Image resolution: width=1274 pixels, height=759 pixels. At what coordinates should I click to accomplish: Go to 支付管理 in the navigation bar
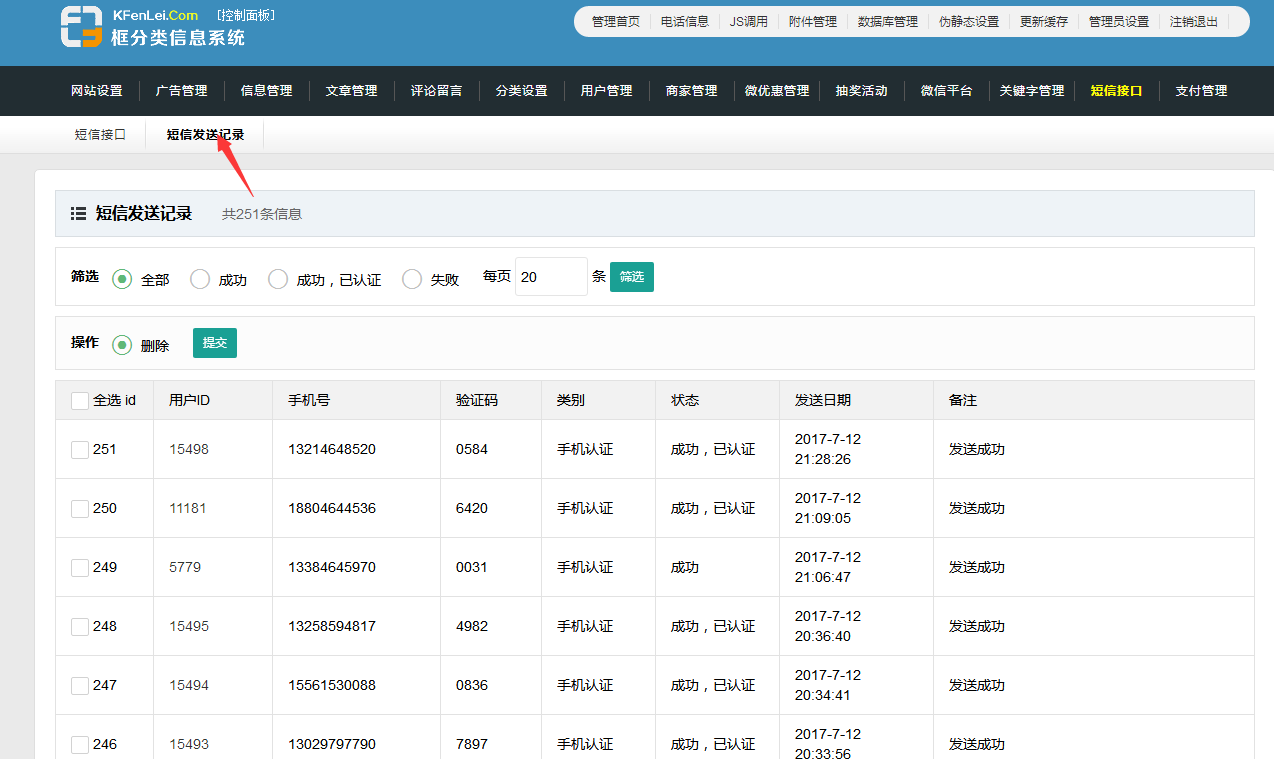click(x=1201, y=91)
